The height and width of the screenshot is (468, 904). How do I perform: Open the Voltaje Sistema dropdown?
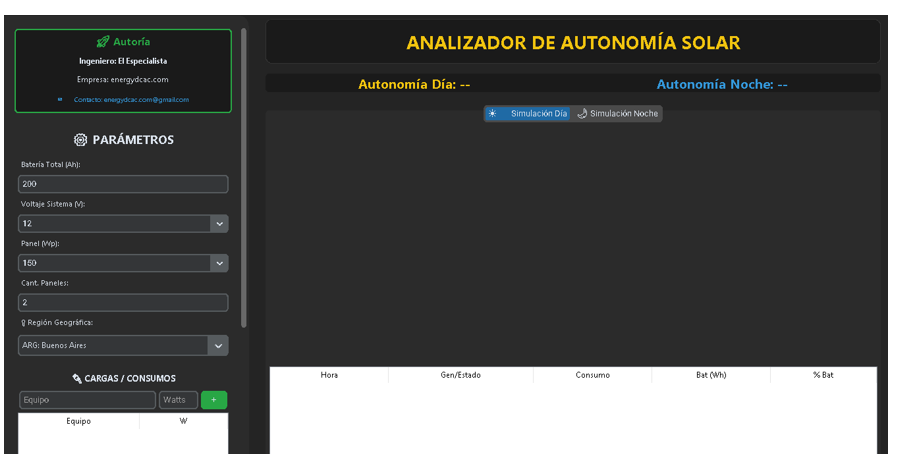[x=219, y=224]
